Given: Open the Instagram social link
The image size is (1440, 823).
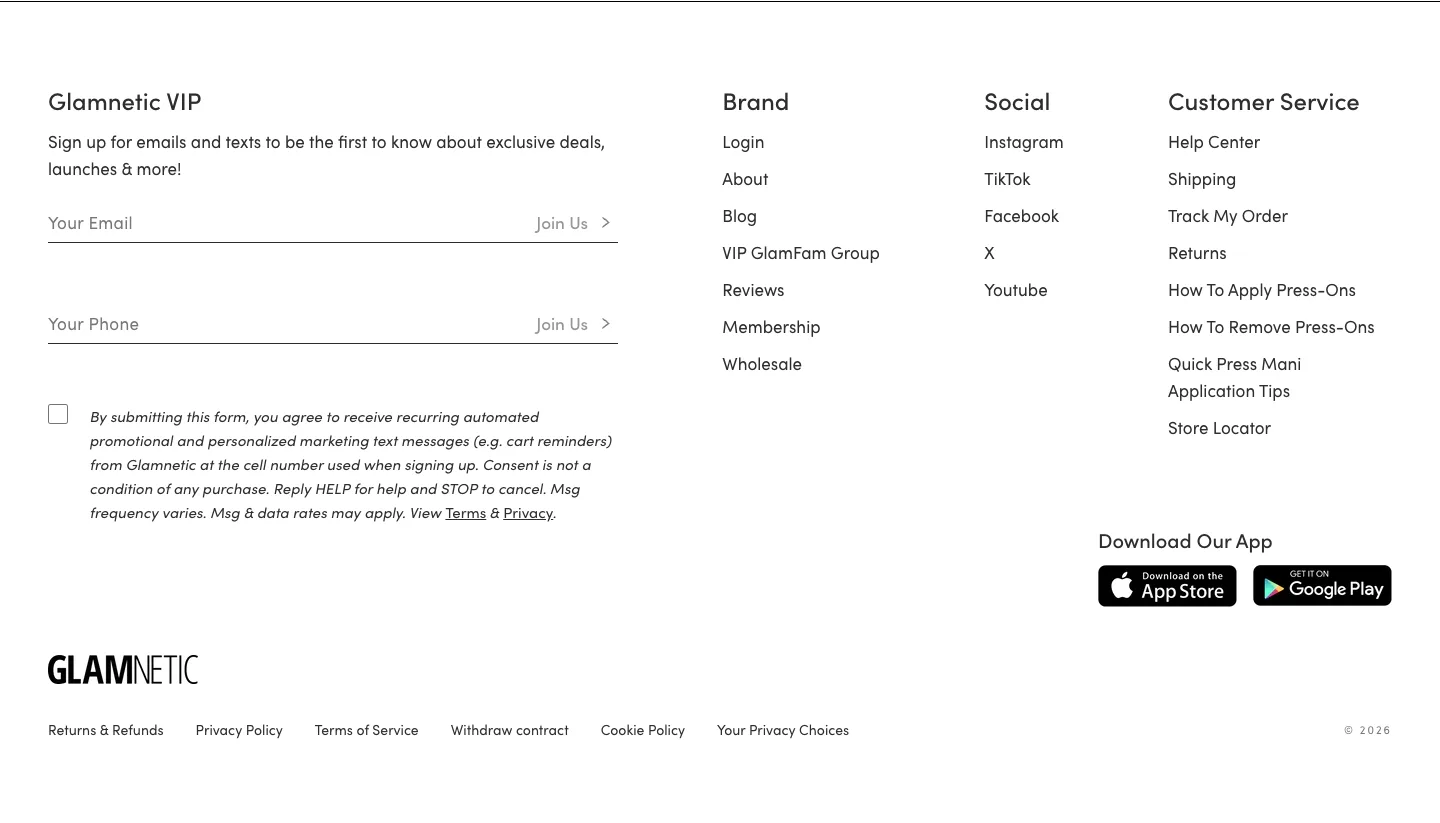Looking at the screenshot, I should pos(1024,142).
